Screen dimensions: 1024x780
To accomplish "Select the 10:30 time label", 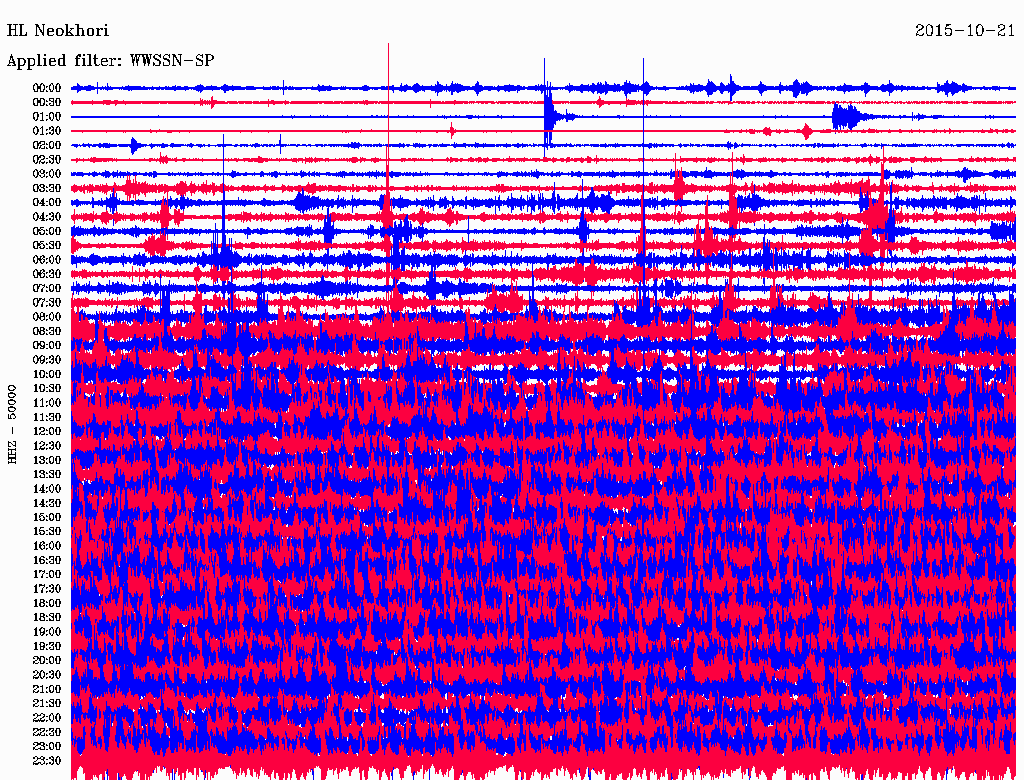I will tap(47, 388).
